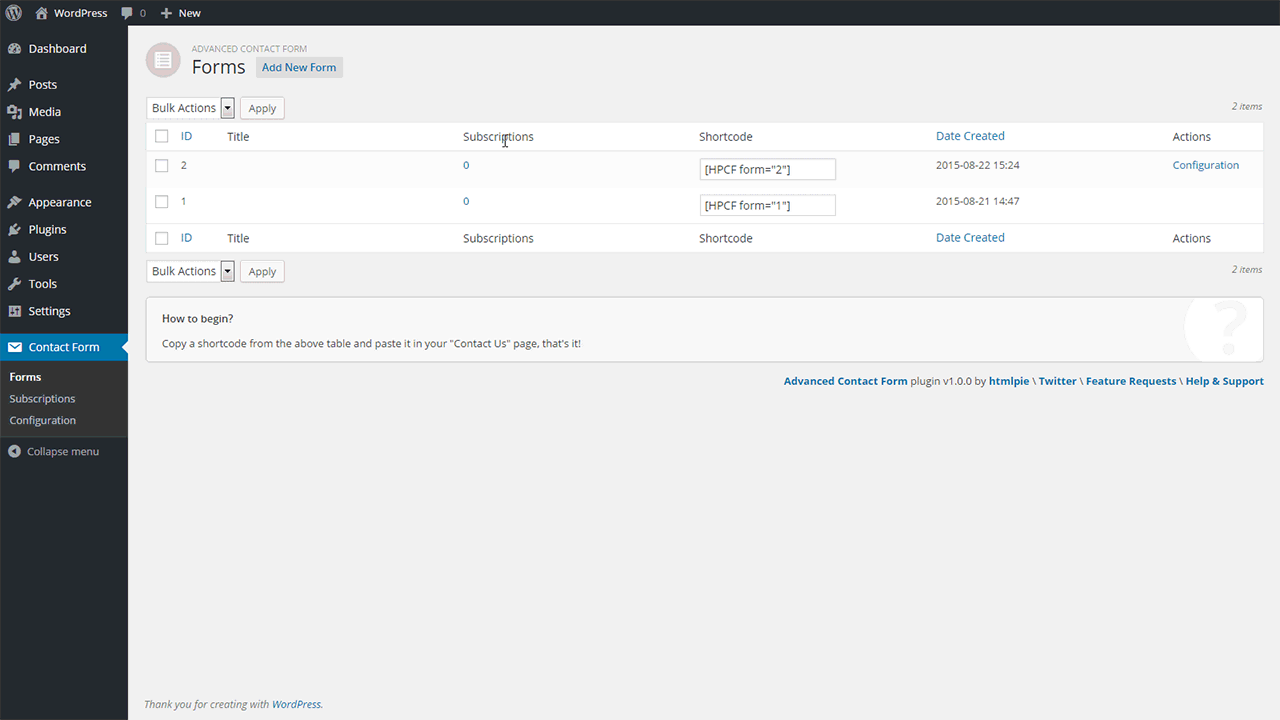Click the How to begin? heading
Viewport: 1280px width, 720px height.
coord(198,319)
